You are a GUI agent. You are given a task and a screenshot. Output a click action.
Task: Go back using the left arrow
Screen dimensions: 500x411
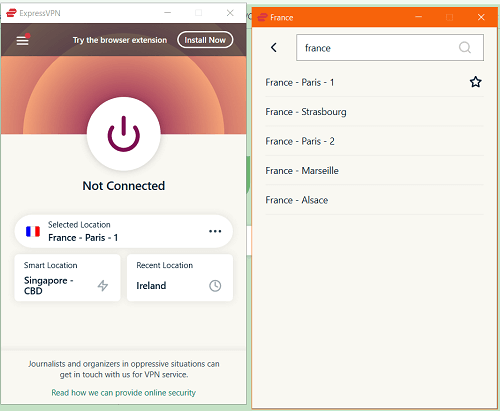tap(274, 47)
